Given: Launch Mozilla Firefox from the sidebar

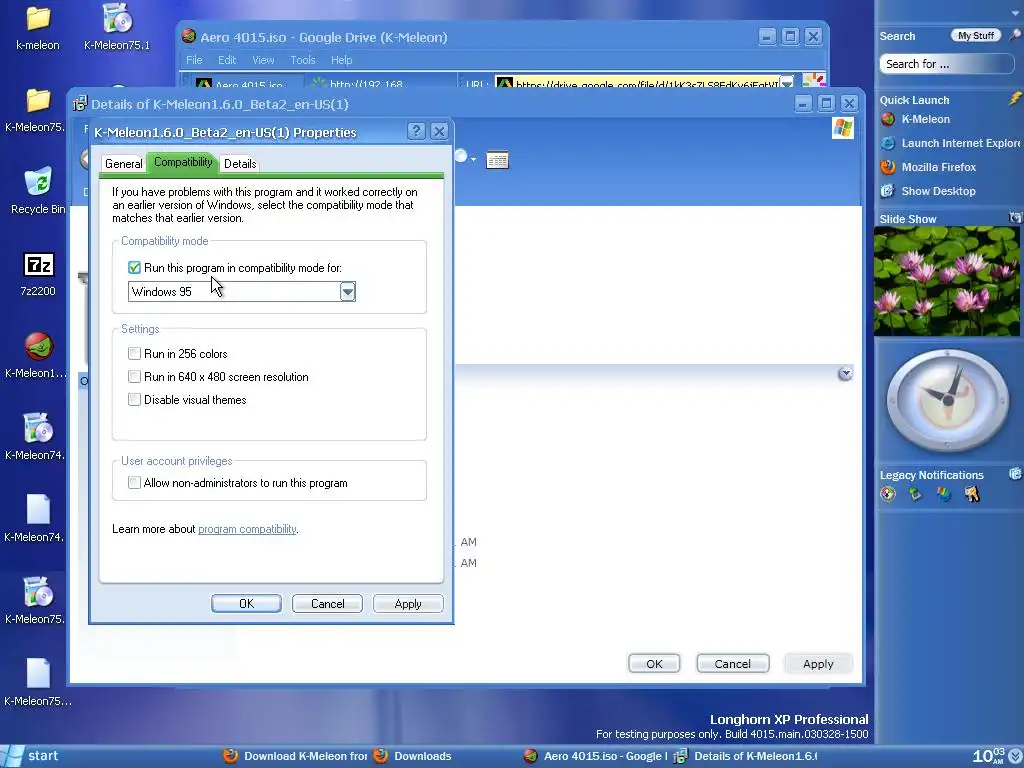Looking at the screenshot, I should [928, 167].
